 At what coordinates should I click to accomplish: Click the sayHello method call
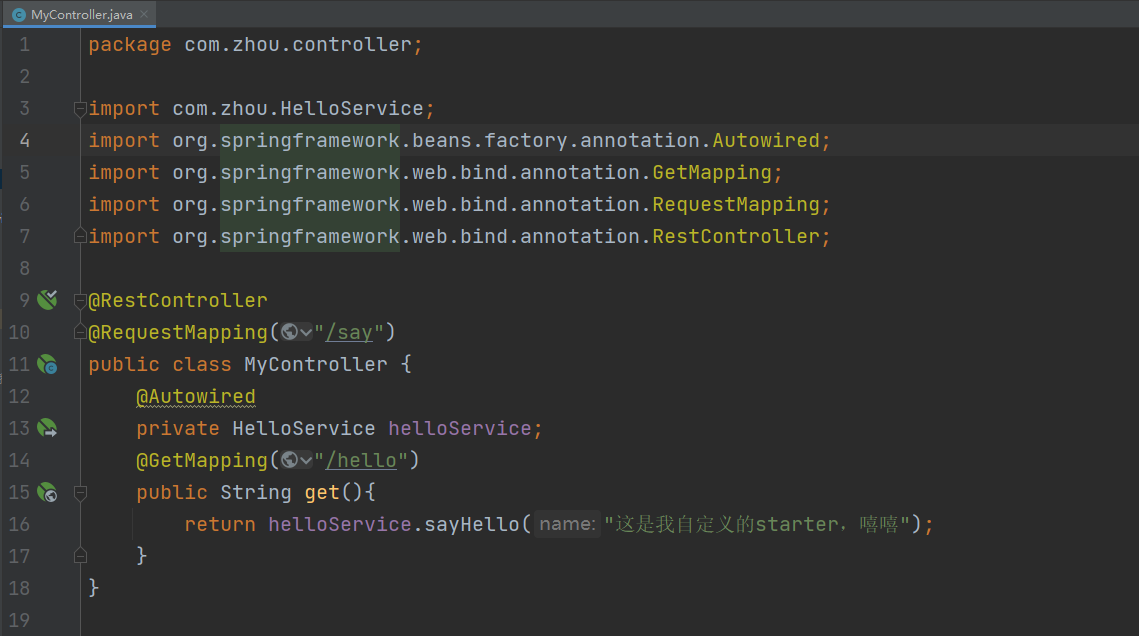(472, 524)
